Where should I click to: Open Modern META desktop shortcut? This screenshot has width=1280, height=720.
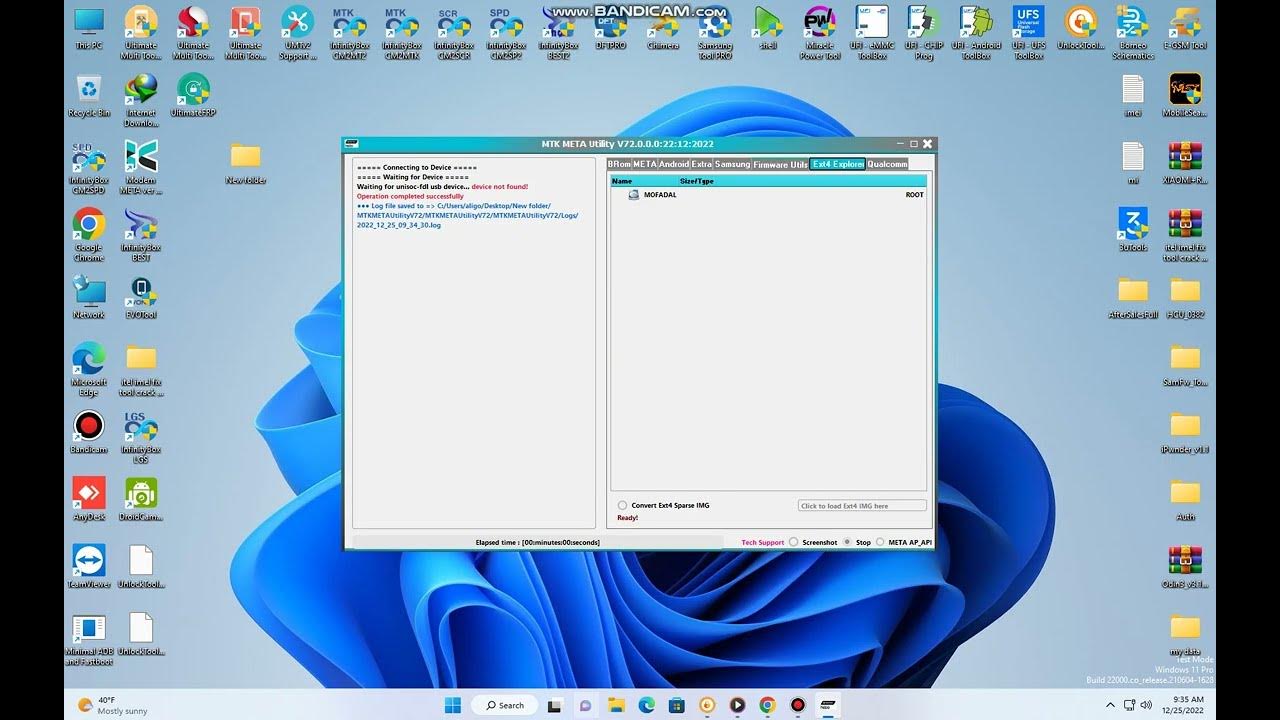coord(141,168)
